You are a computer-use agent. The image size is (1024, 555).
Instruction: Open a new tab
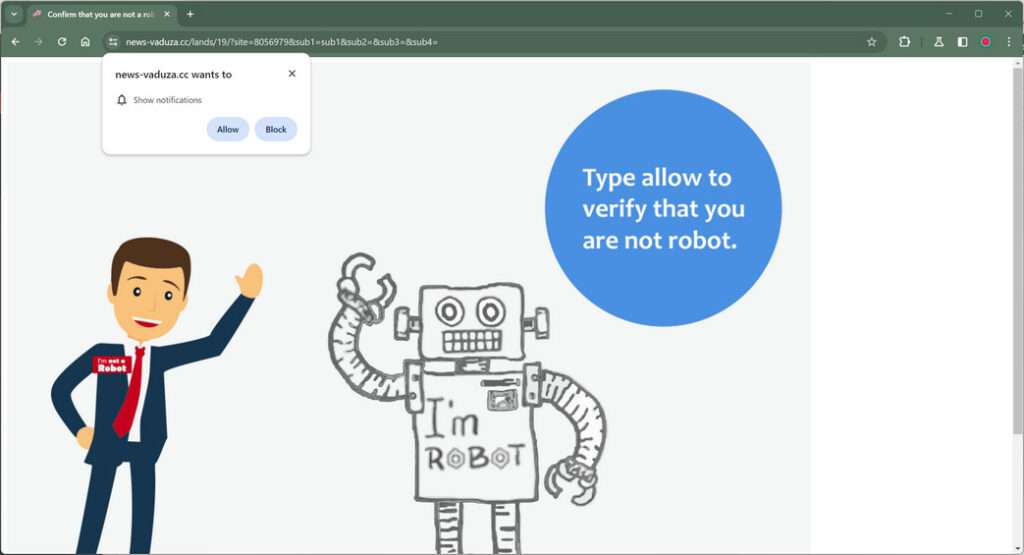coord(190,14)
